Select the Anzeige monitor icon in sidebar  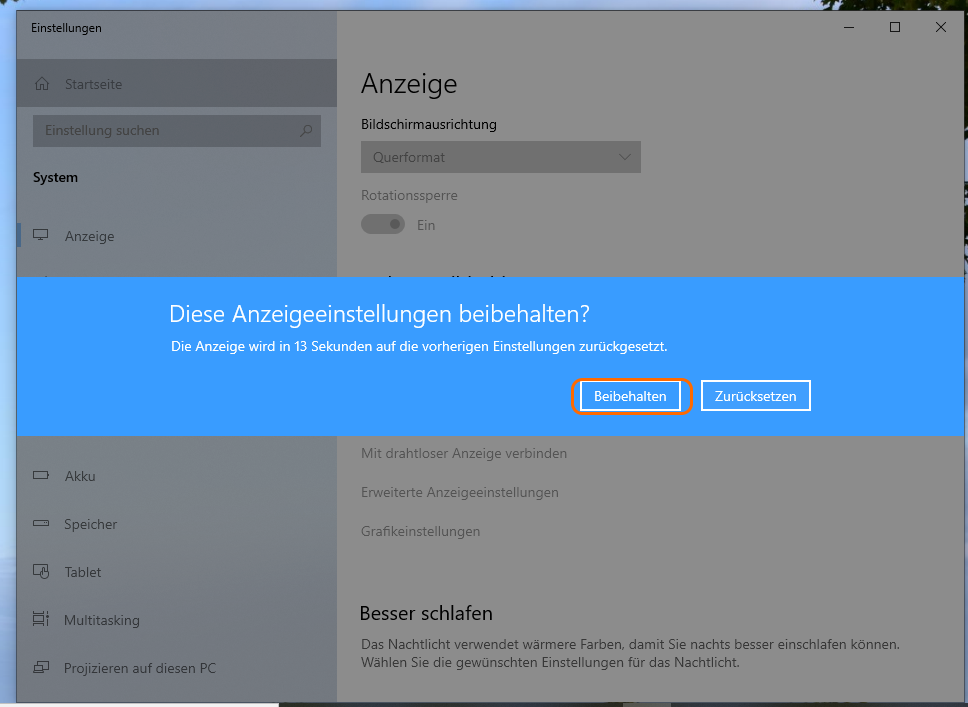41,236
